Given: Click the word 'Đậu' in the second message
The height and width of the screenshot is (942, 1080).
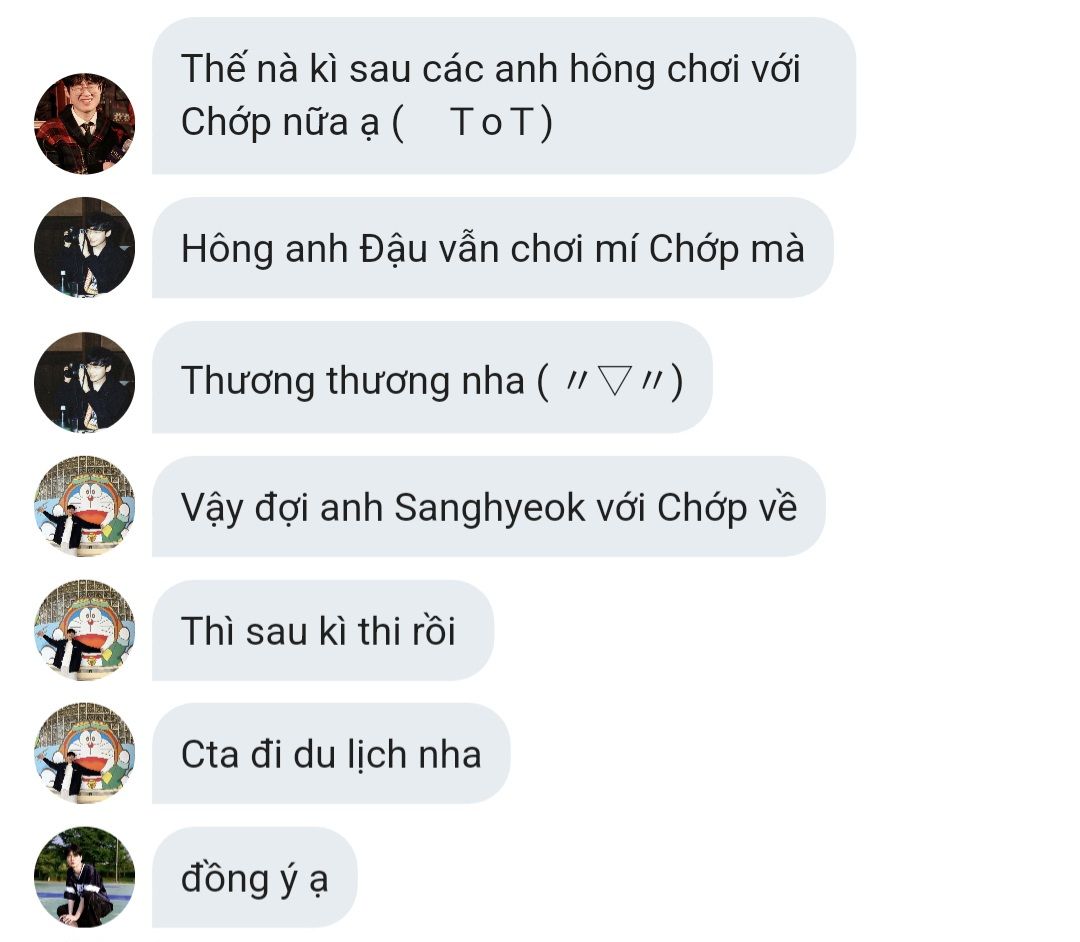Looking at the screenshot, I should tap(394, 249).
